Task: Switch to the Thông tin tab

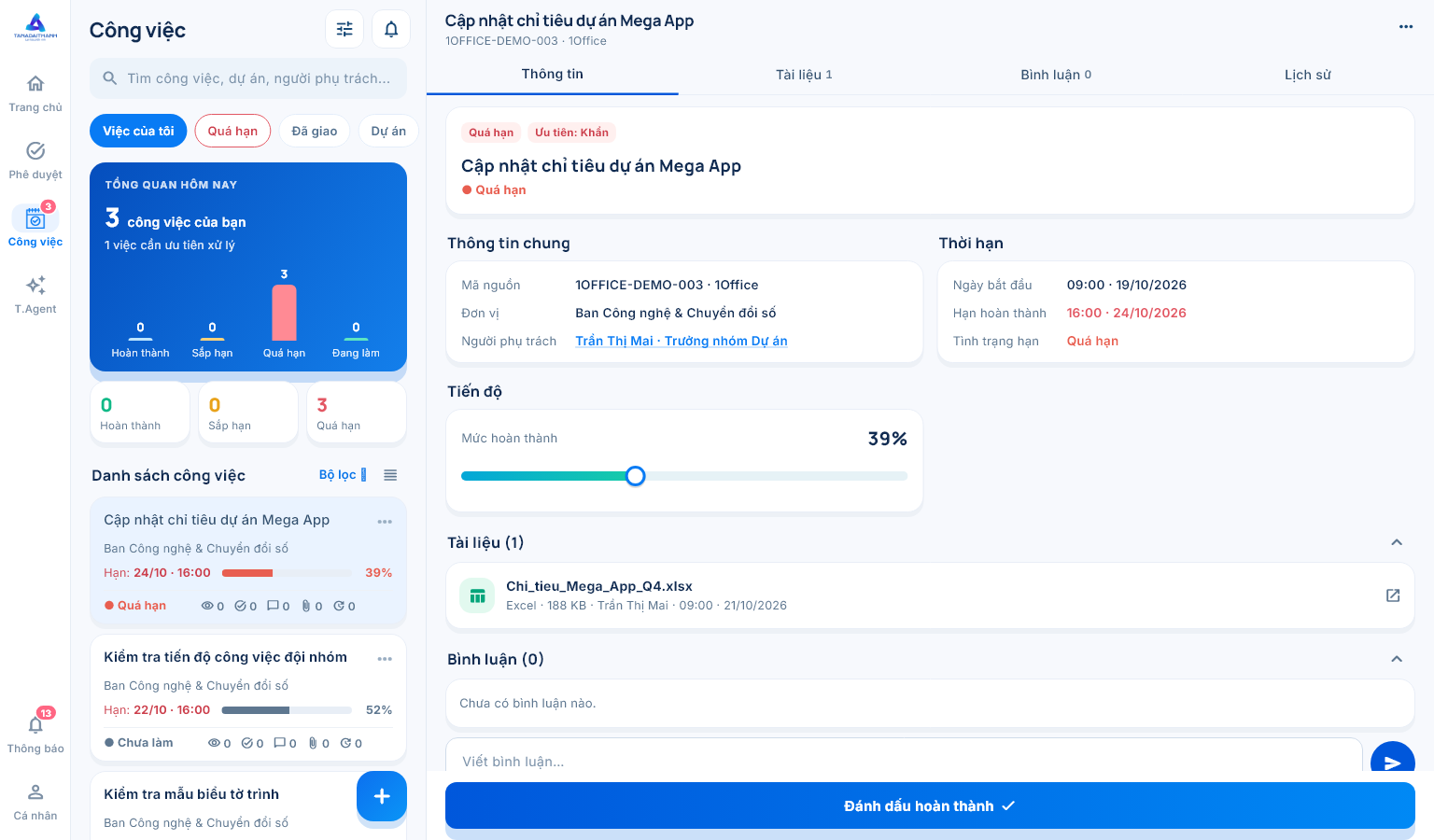Action: point(553,75)
